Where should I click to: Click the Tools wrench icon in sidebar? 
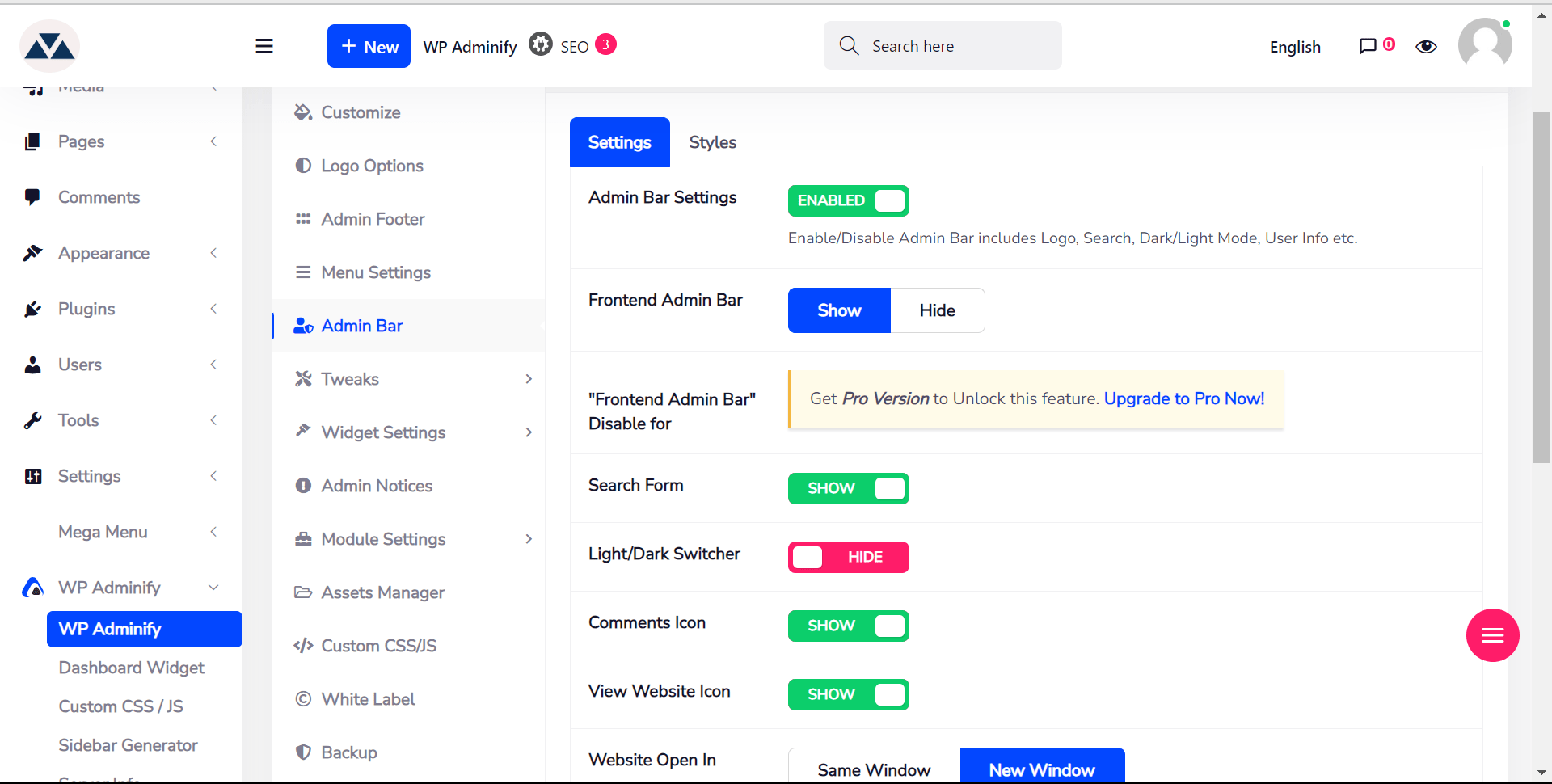pyautogui.click(x=32, y=420)
